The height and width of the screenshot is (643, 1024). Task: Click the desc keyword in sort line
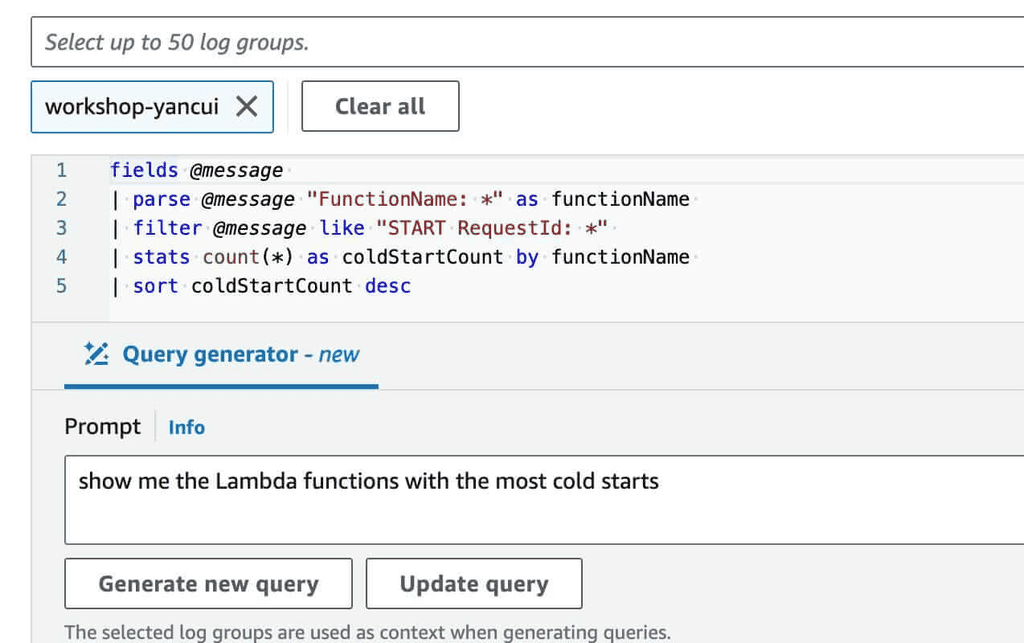pyautogui.click(x=388, y=286)
